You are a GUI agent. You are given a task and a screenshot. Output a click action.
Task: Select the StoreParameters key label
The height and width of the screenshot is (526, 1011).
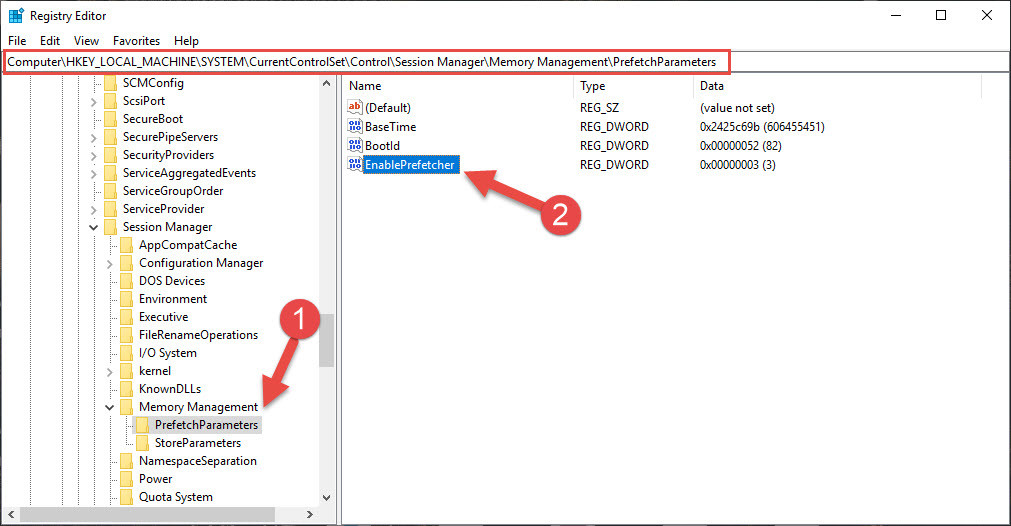point(198,443)
